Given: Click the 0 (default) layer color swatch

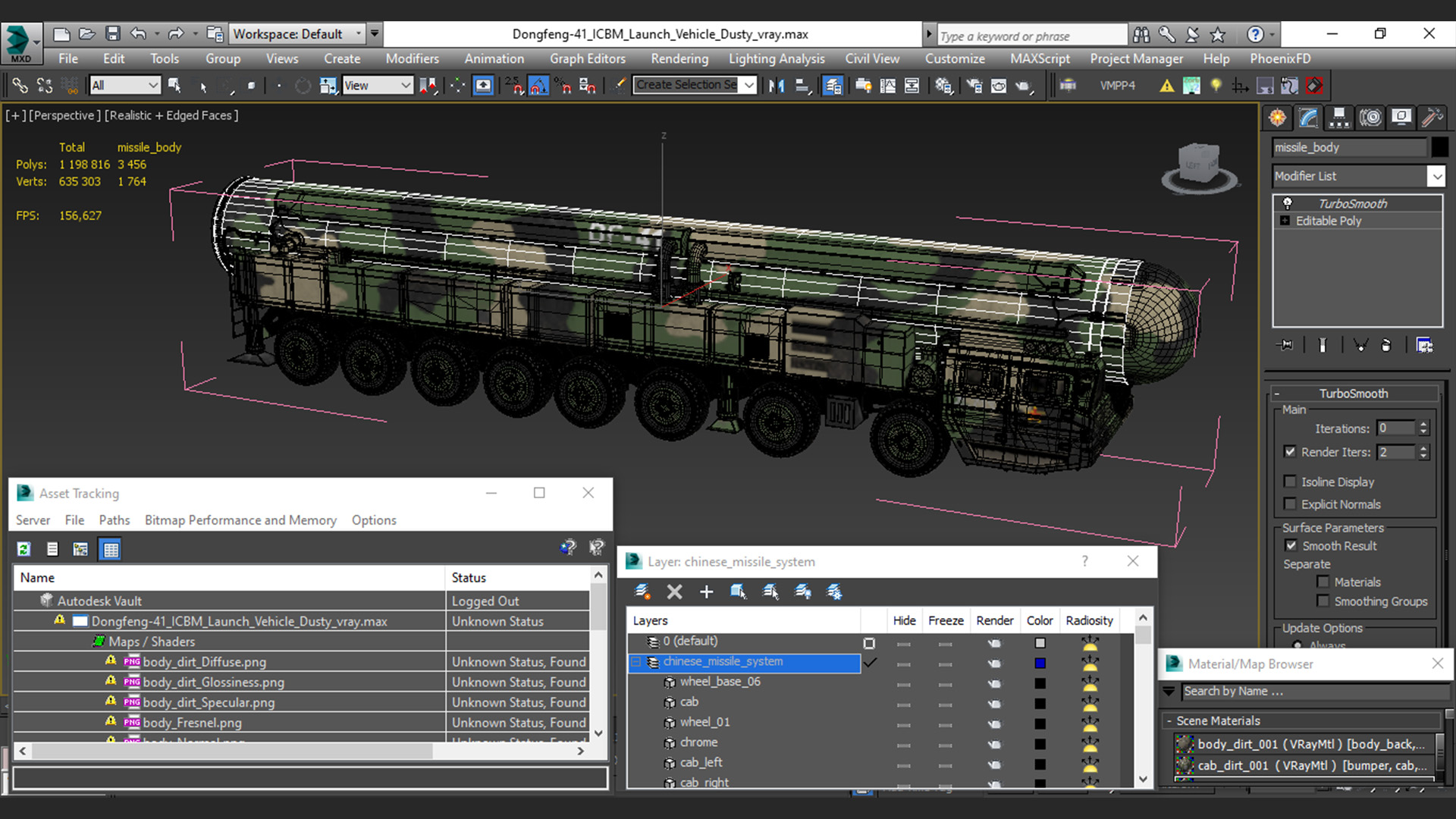Looking at the screenshot, I should [1040, 643].
